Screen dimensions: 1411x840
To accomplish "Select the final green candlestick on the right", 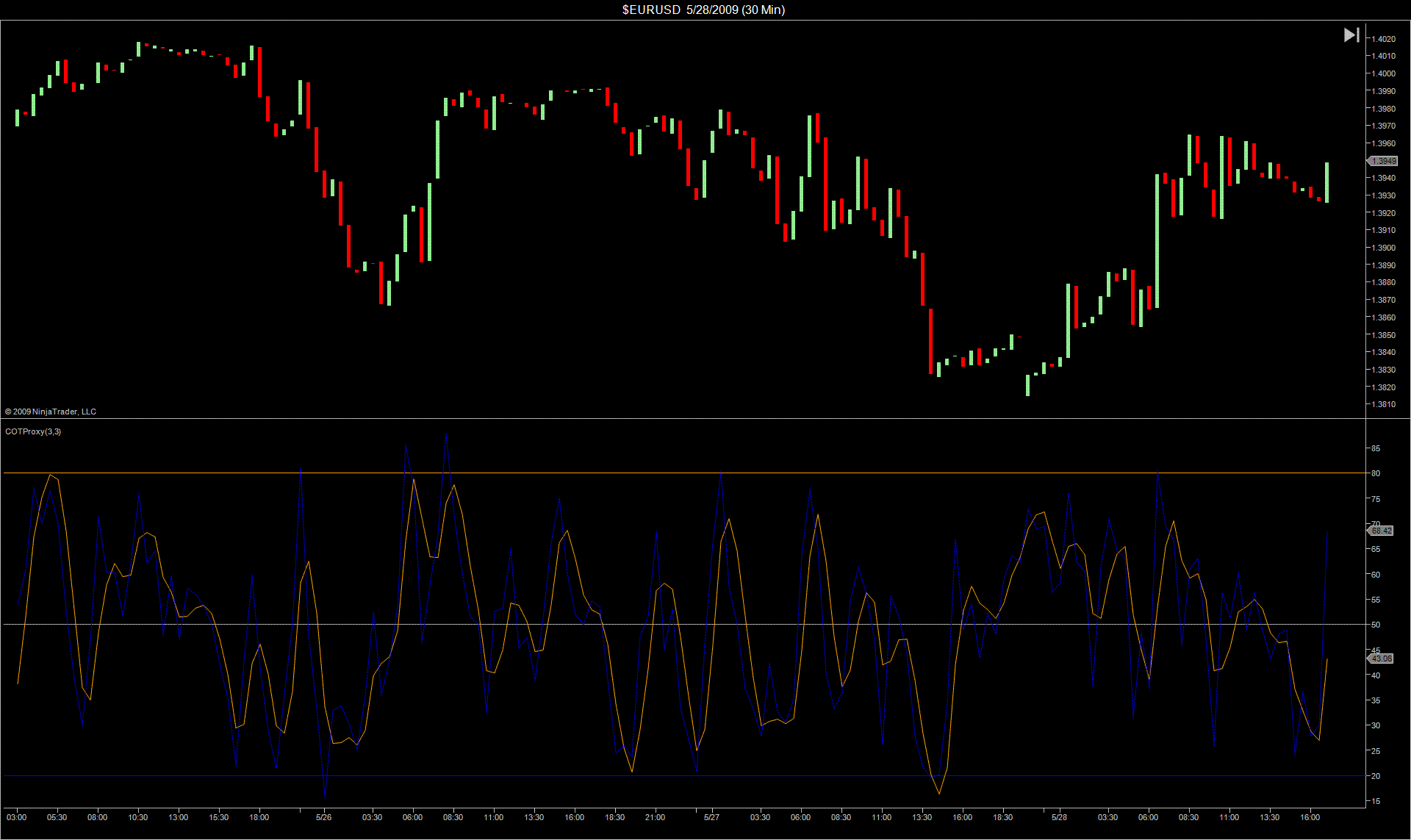I will (1326, 182).
